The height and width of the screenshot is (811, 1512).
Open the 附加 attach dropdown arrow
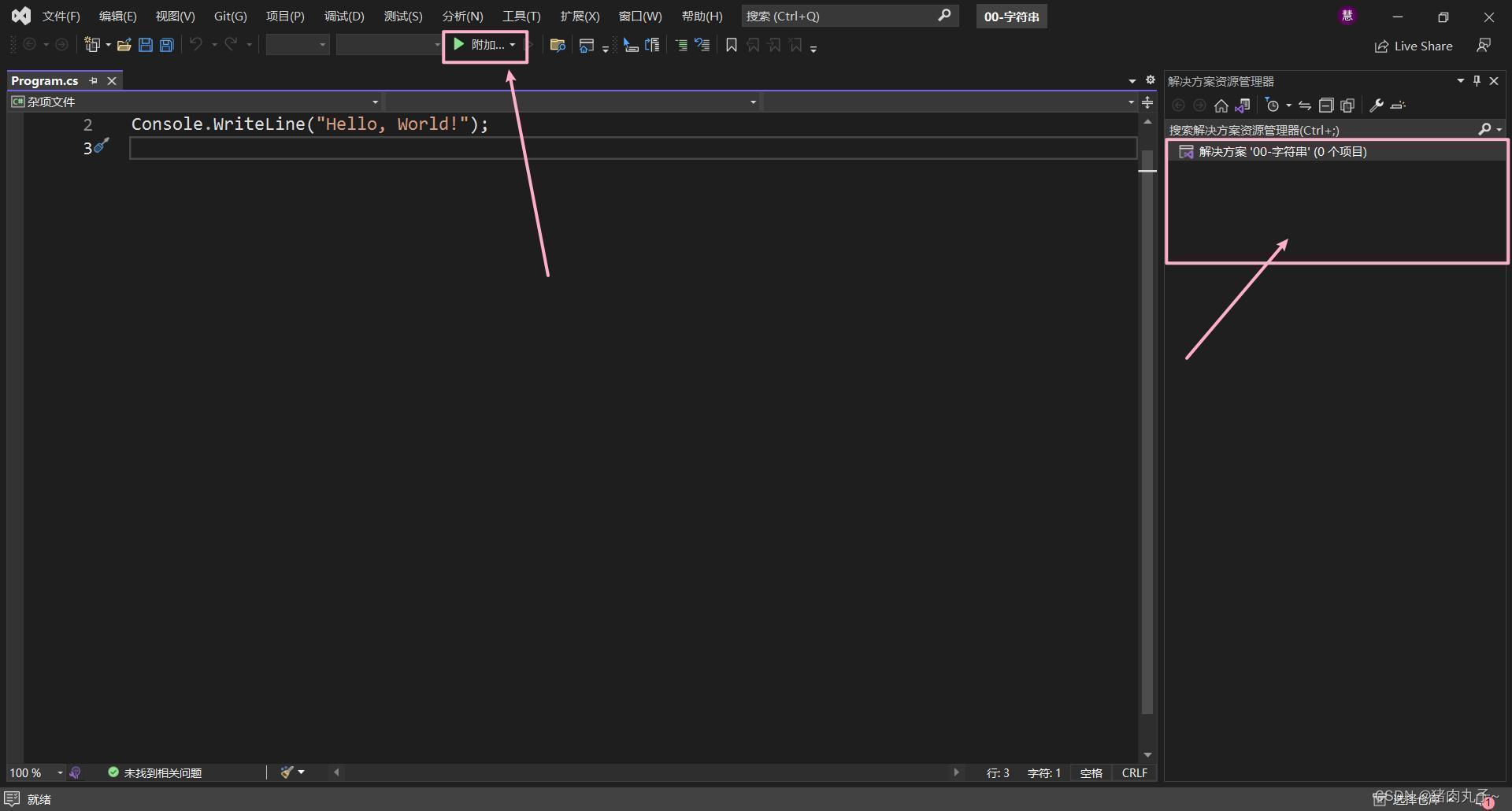coord(513,45)
